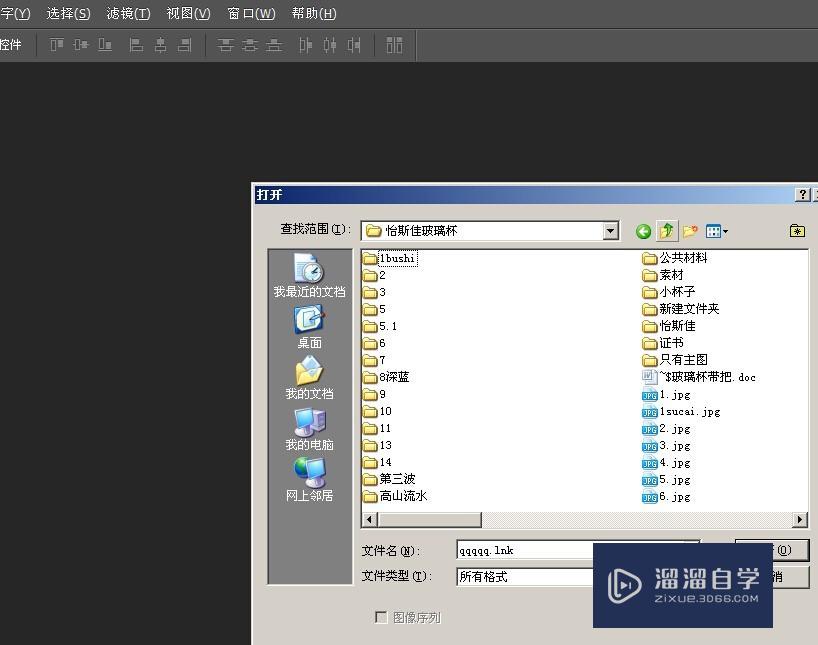
Task: Open the Views menu dropdown arrow
Action: click(725, 230)
